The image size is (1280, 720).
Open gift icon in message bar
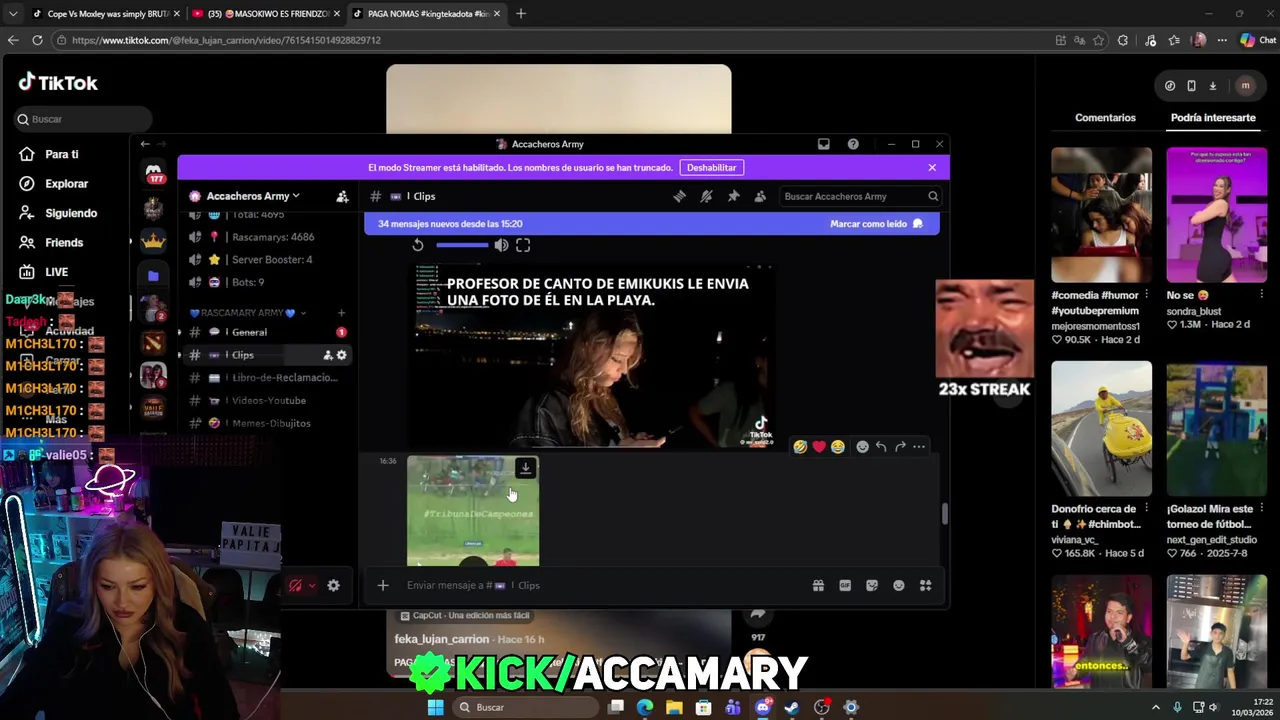[x=818, y=586]
